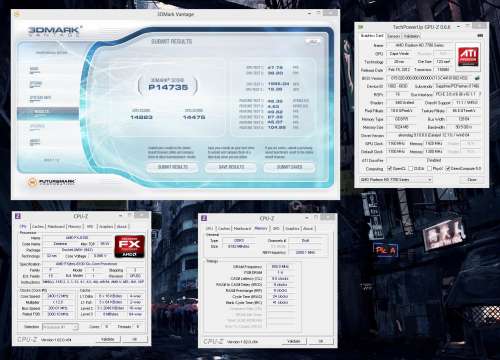Click OK in the CPU-Z Memory window

click(x=320, y=341)
